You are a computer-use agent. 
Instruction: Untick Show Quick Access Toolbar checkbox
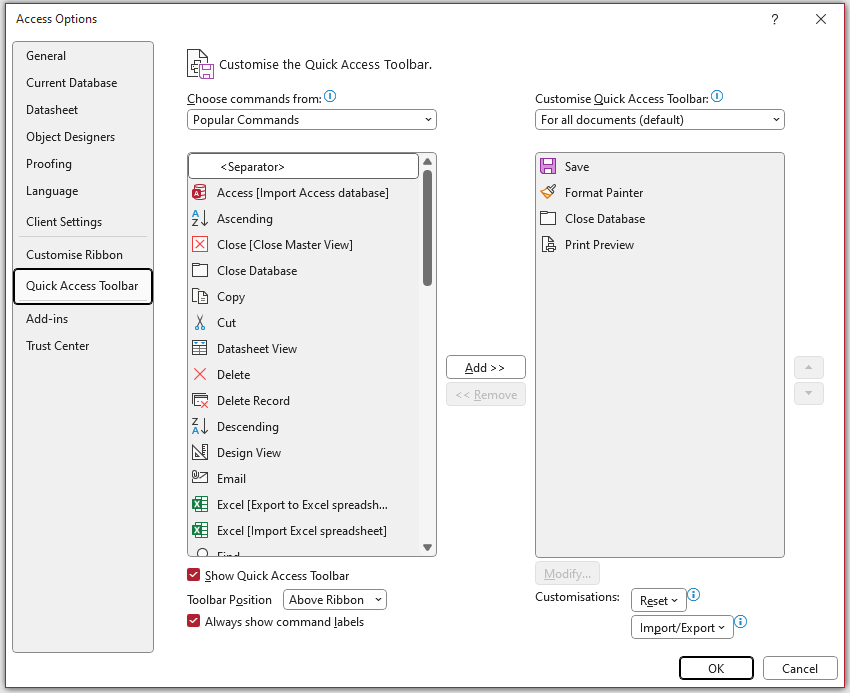193,575
